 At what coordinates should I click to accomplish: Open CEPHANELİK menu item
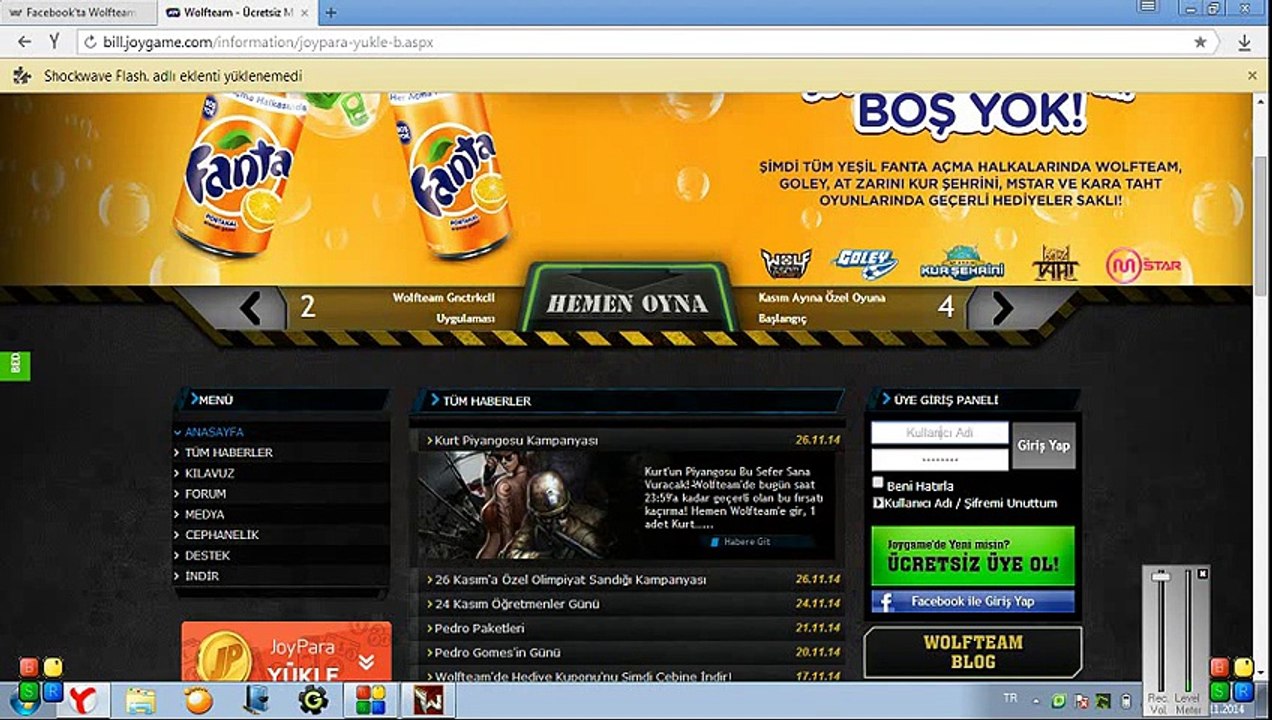222,535
